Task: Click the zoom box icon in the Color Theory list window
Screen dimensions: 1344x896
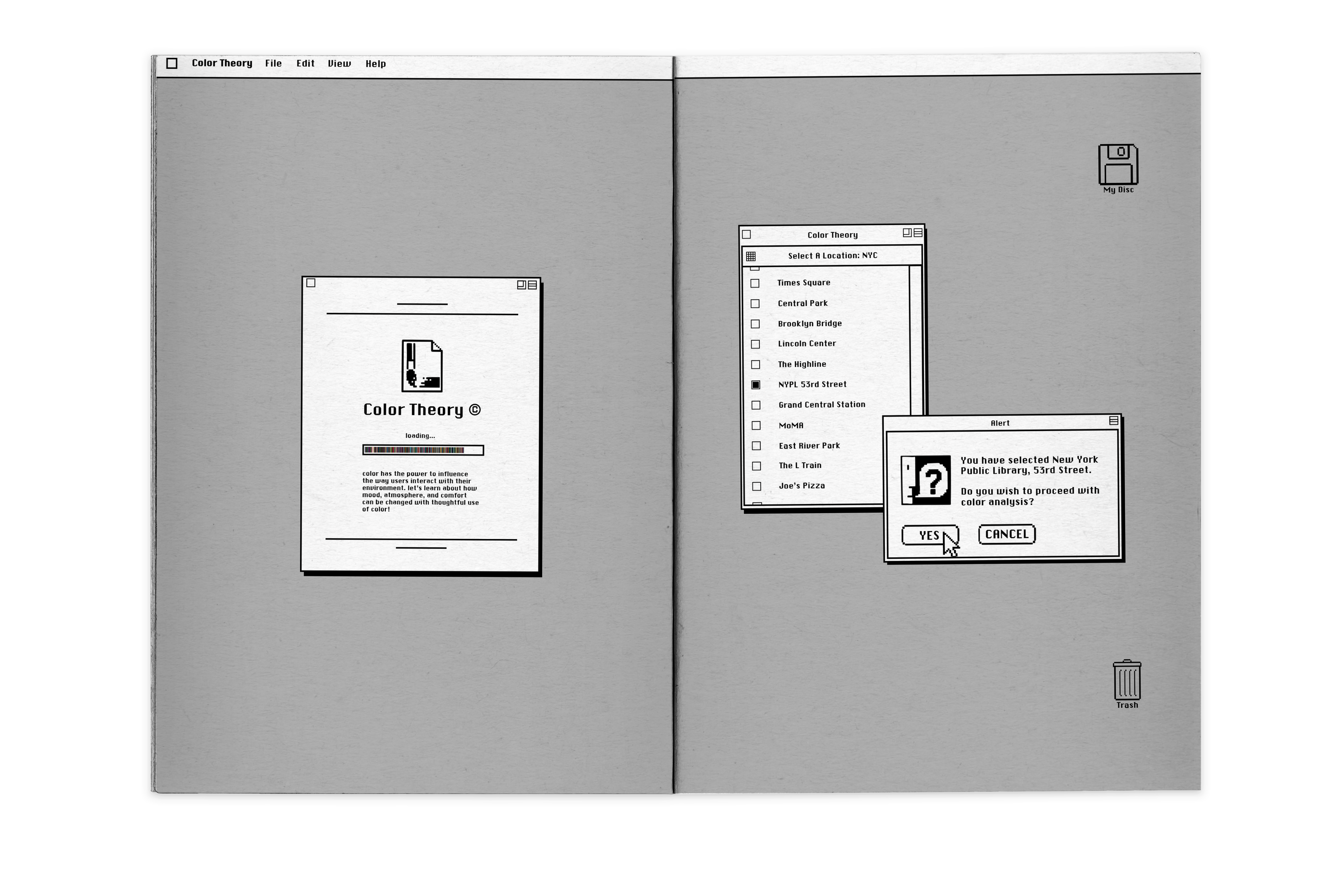Action: coord(907,233)
